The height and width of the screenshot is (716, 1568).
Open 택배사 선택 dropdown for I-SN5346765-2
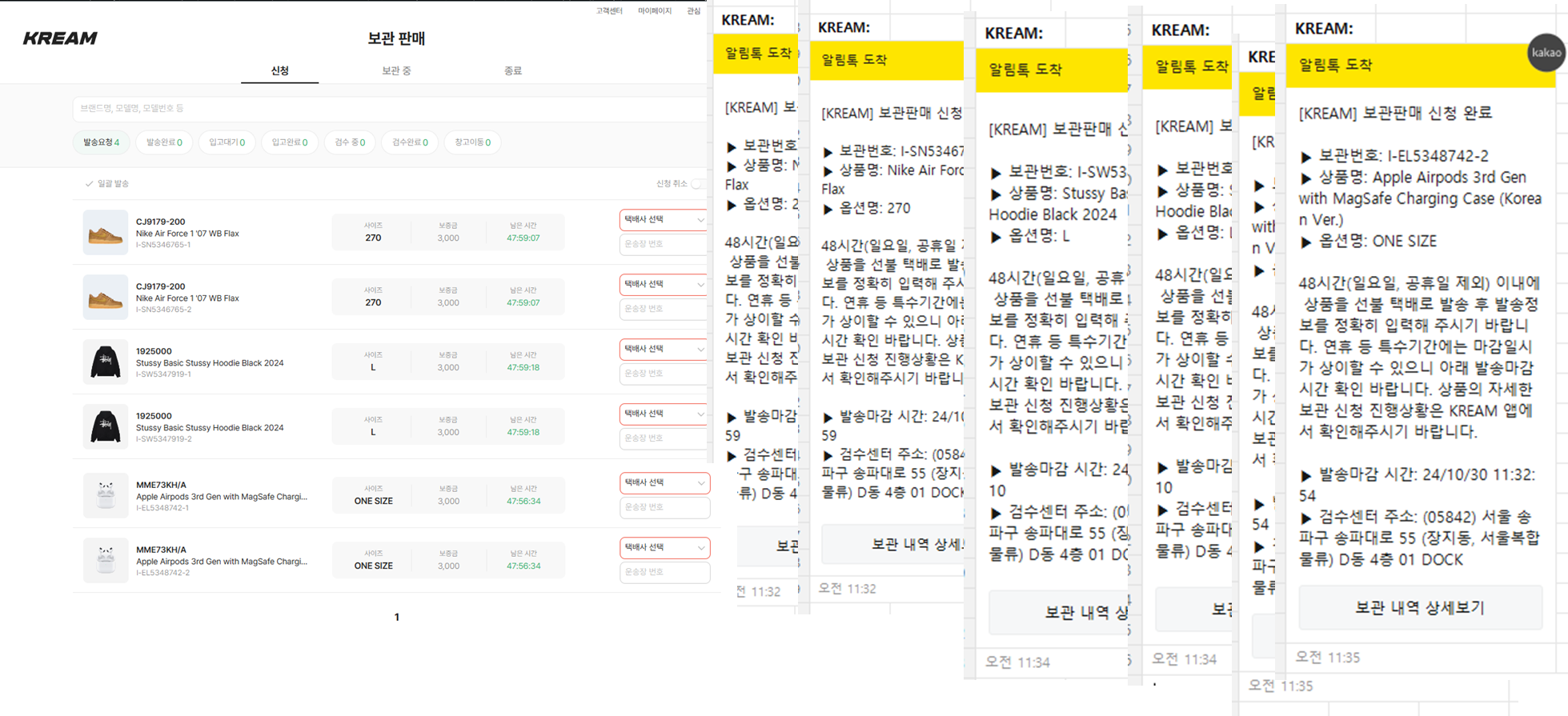point(664,284)
